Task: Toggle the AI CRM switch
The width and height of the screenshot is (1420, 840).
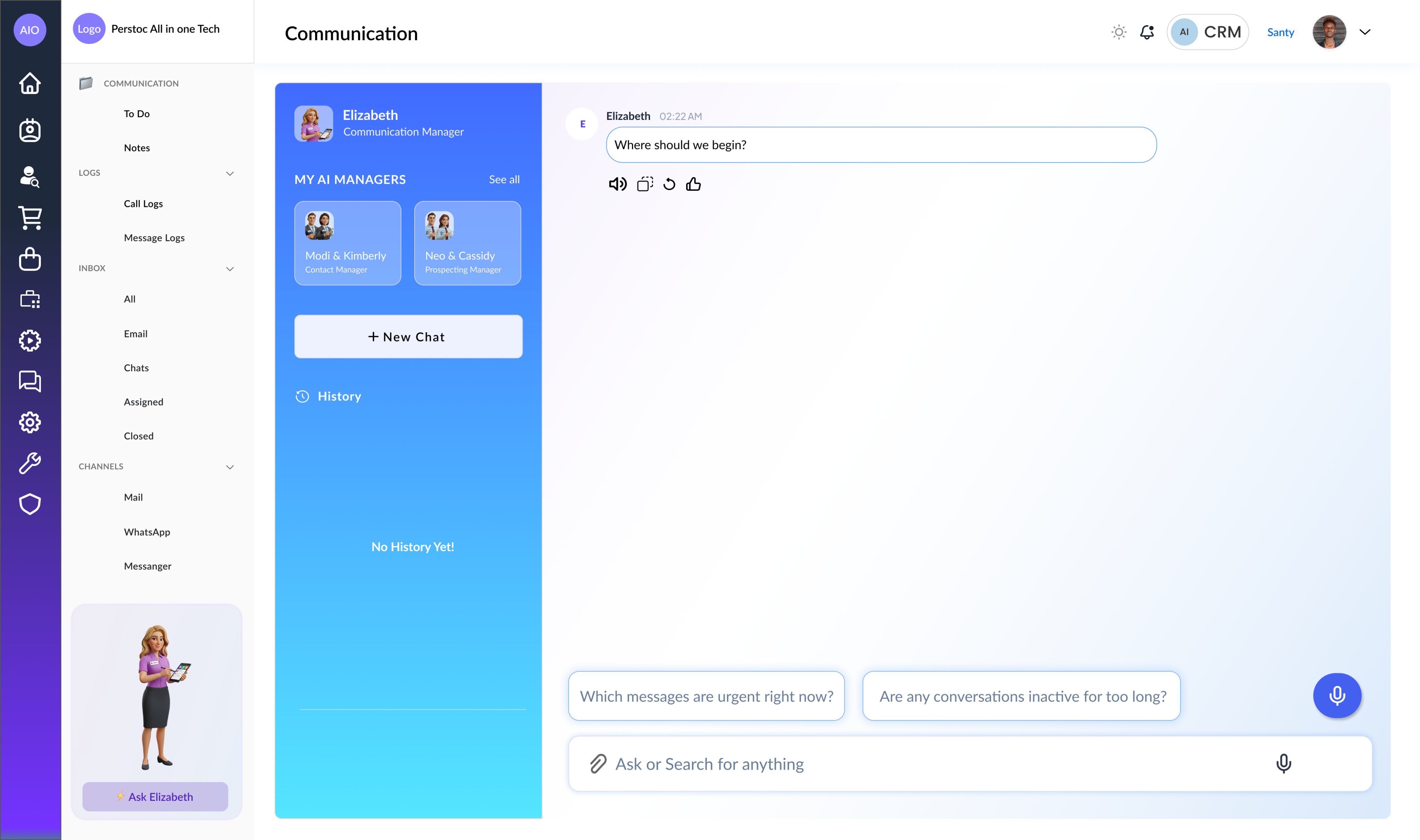Action: click(x=1207, y=32)
